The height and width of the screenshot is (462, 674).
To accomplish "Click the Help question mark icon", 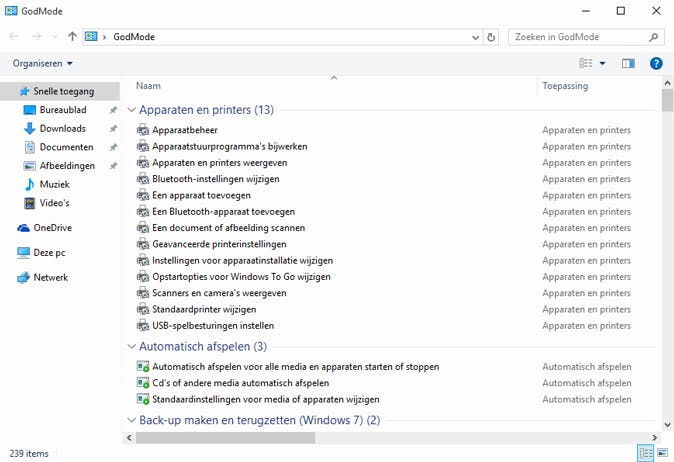I will tap(656, 63).
